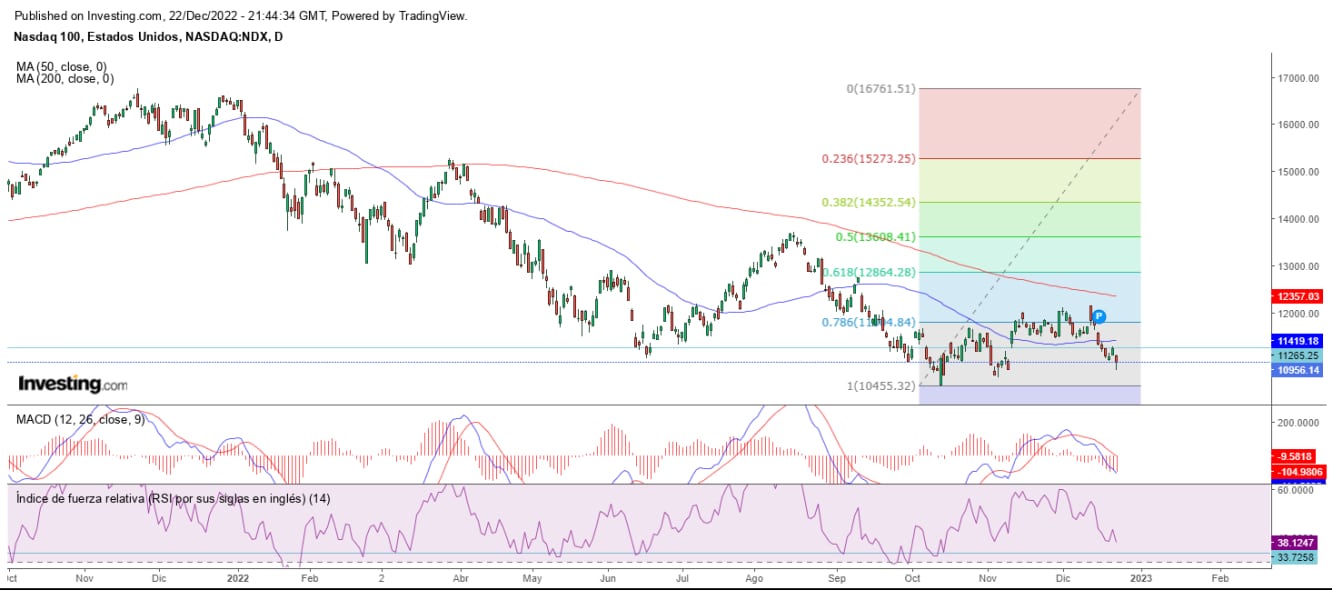Click the blue Fibonacci zone below 0.618
Screen dimensions: 1332x590
click(1030, 297)
